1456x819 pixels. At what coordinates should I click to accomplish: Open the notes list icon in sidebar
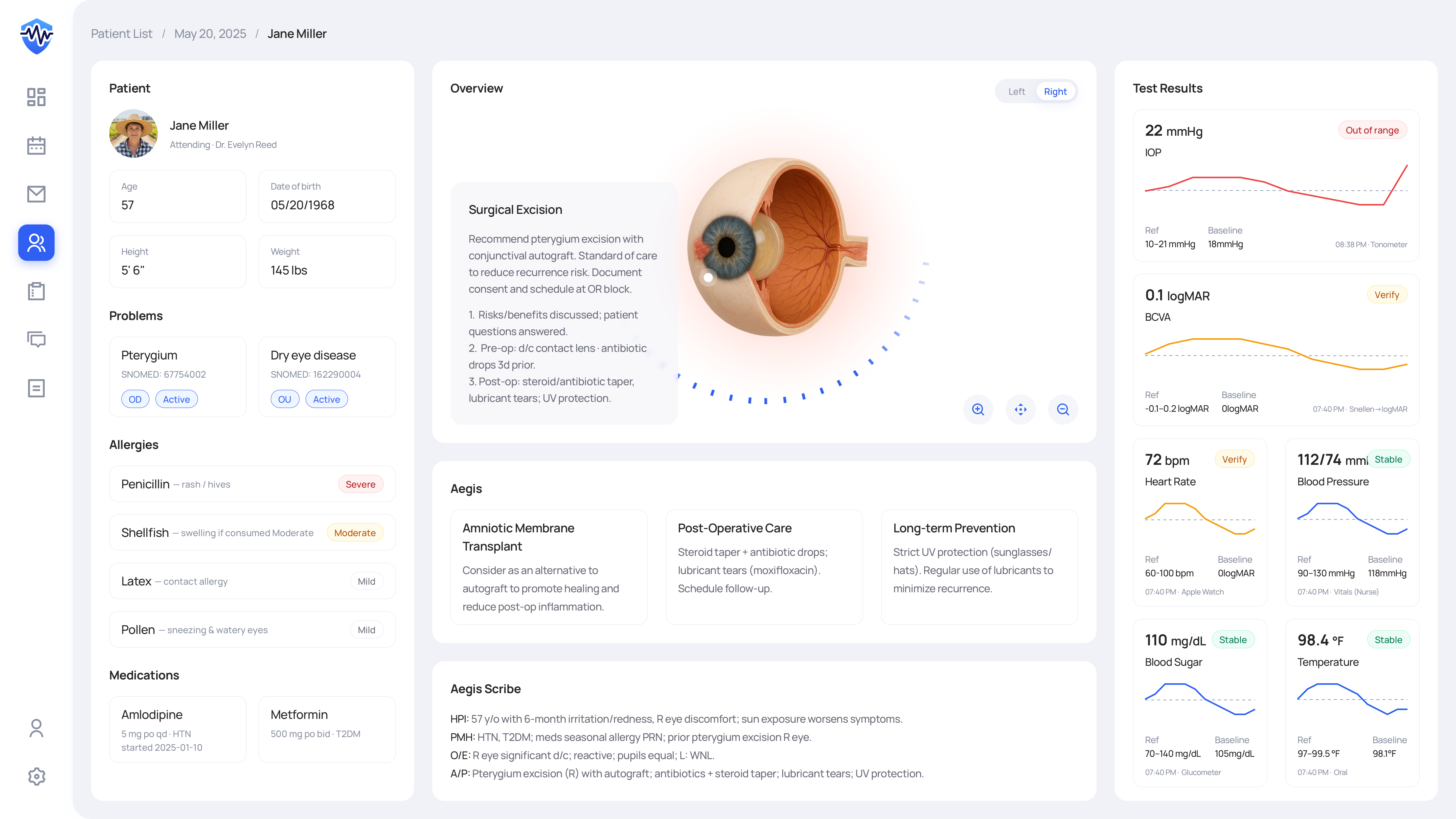click(x=36, y=388)
